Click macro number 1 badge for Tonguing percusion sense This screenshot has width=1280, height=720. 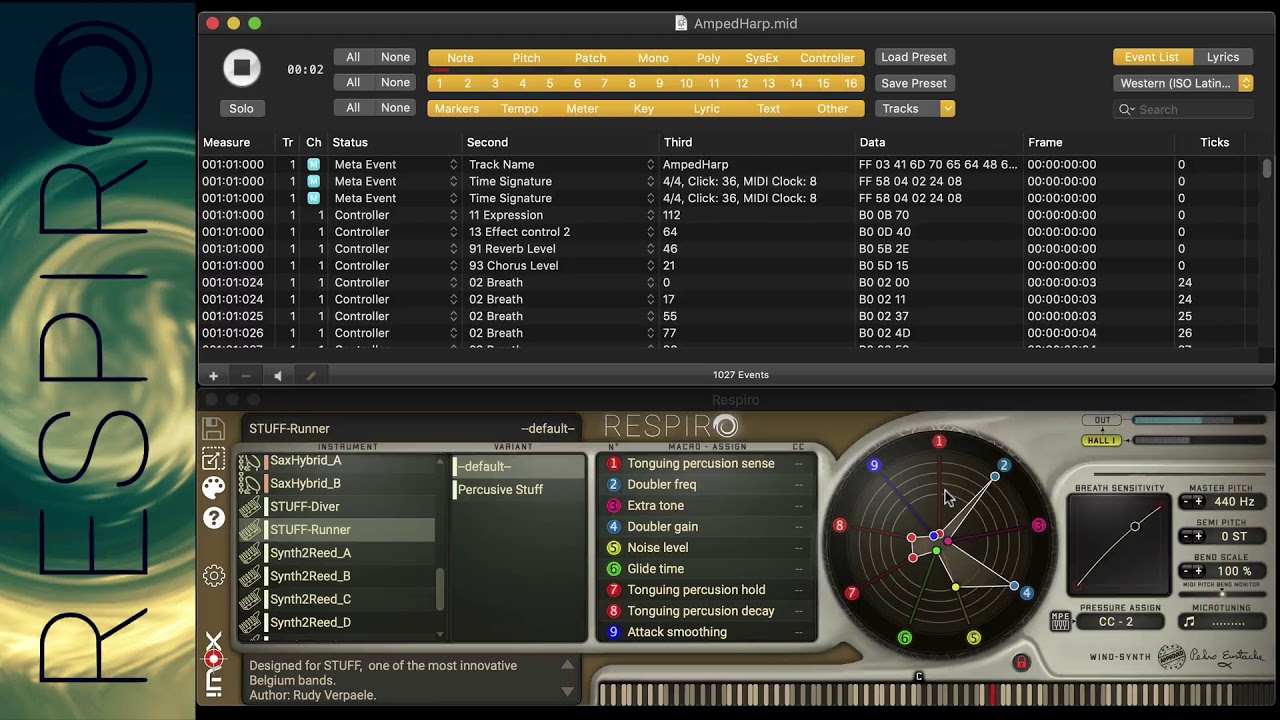[614, 464]
